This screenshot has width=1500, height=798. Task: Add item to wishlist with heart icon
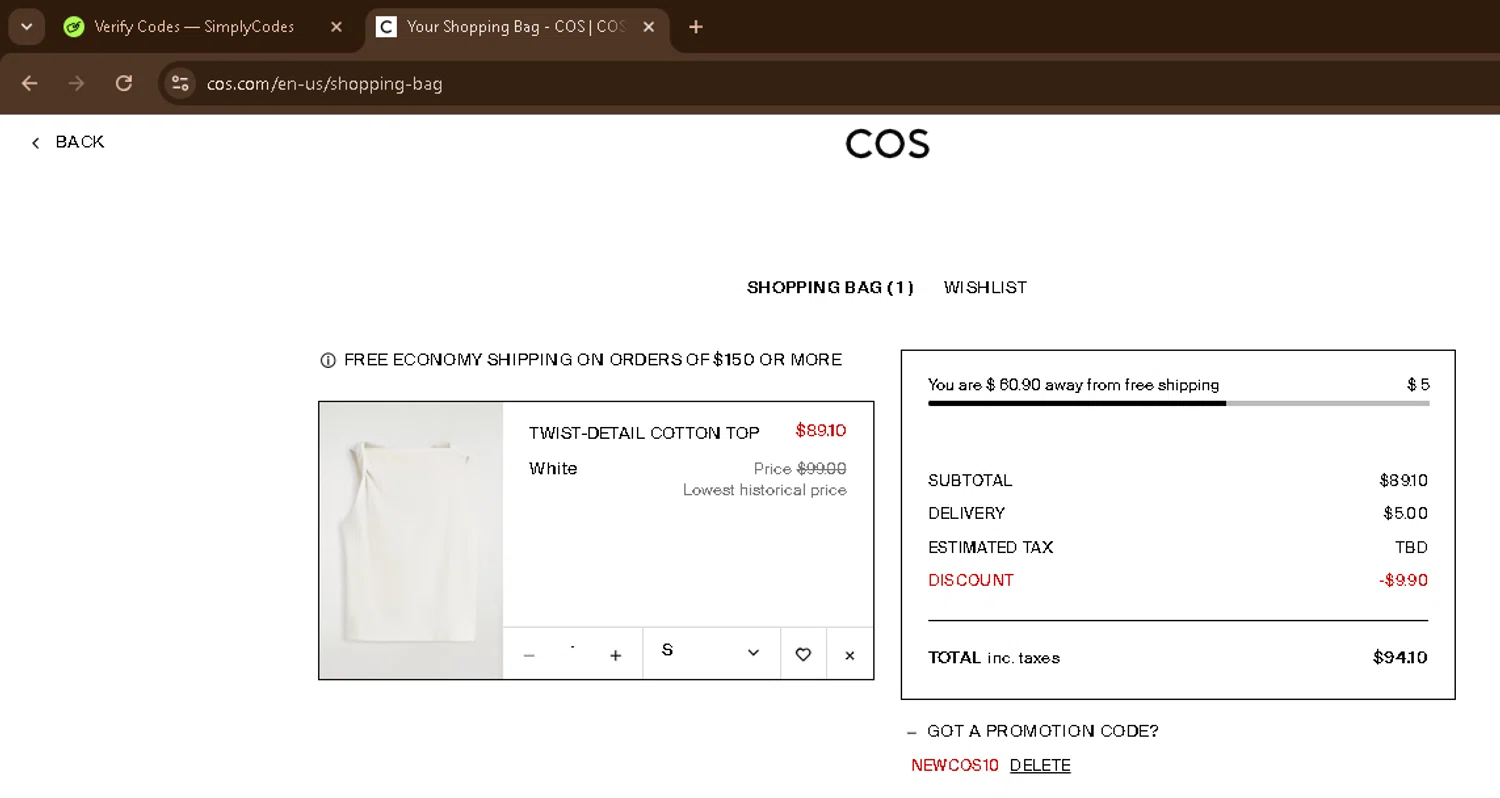(803, 654)
